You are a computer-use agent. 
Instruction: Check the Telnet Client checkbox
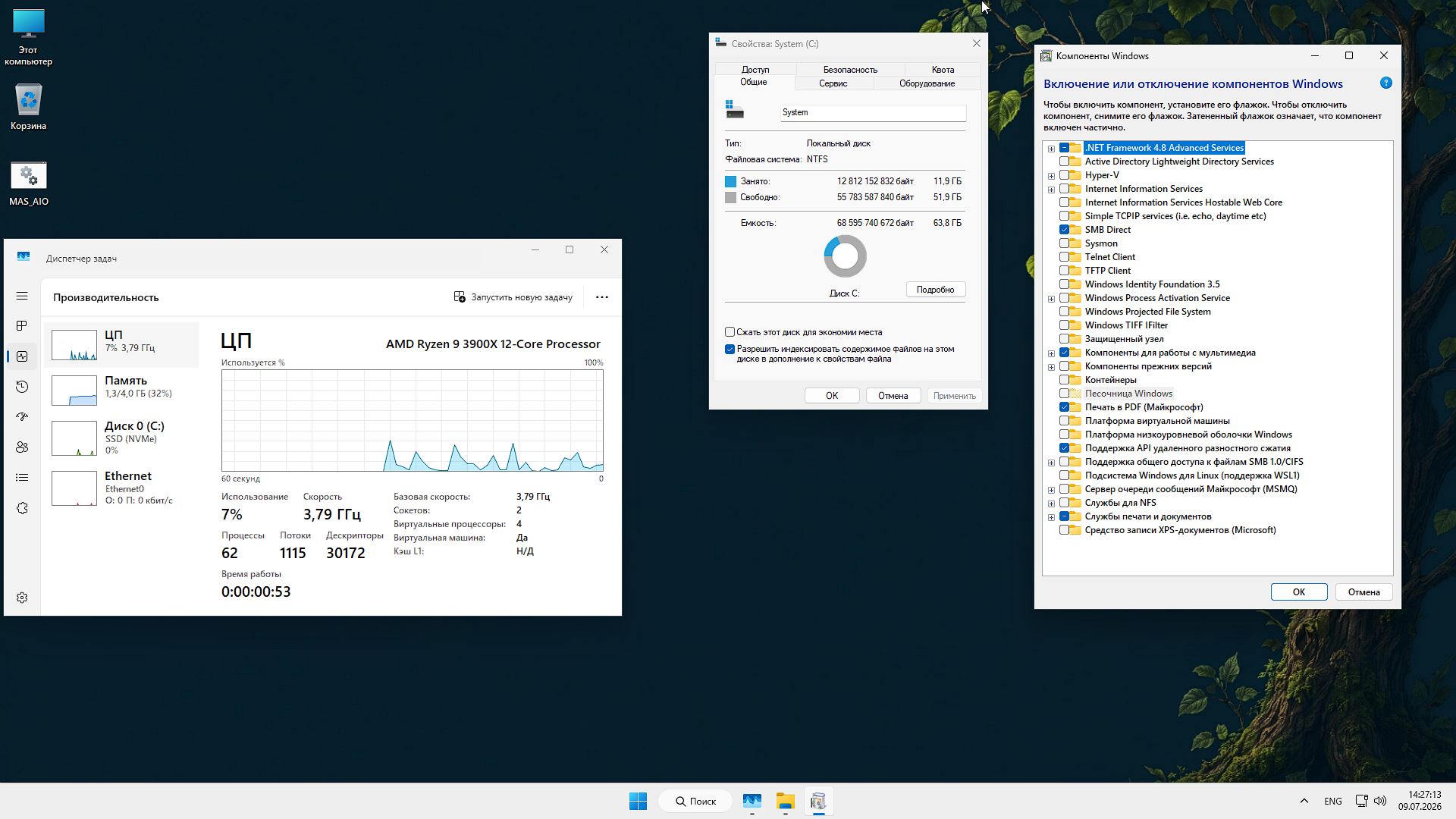point(1064,257)
